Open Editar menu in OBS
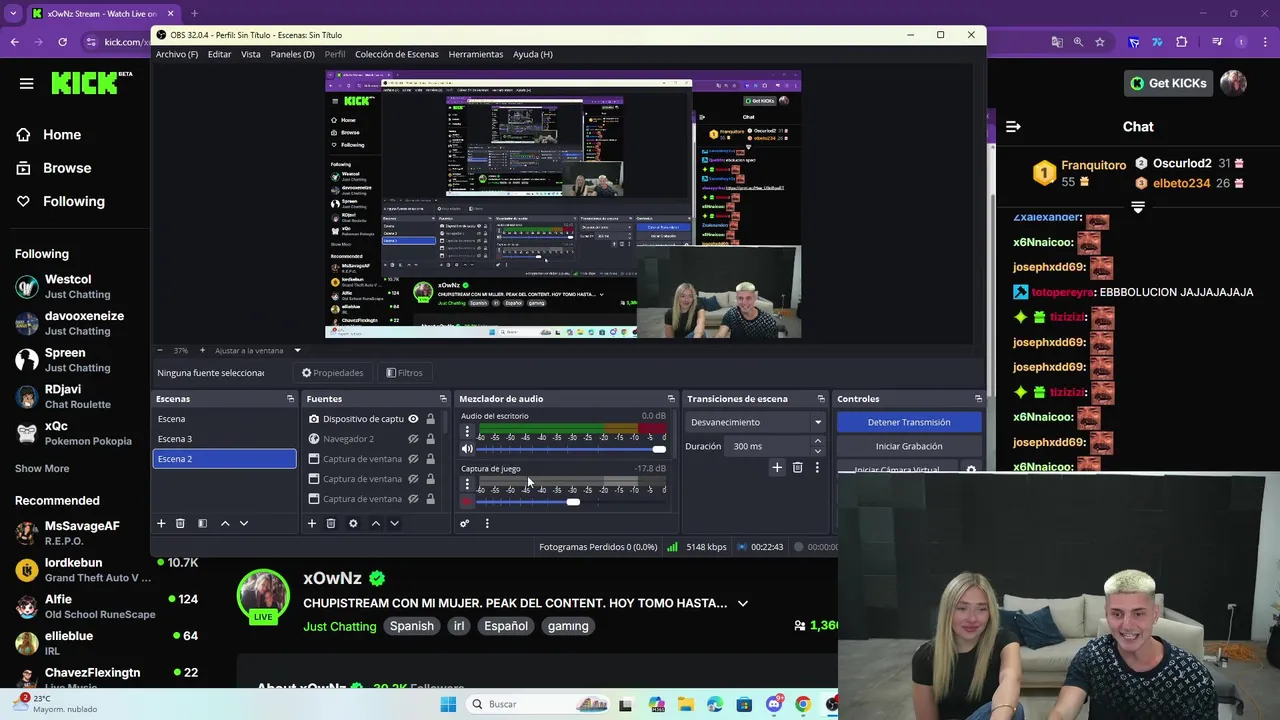 219,54
